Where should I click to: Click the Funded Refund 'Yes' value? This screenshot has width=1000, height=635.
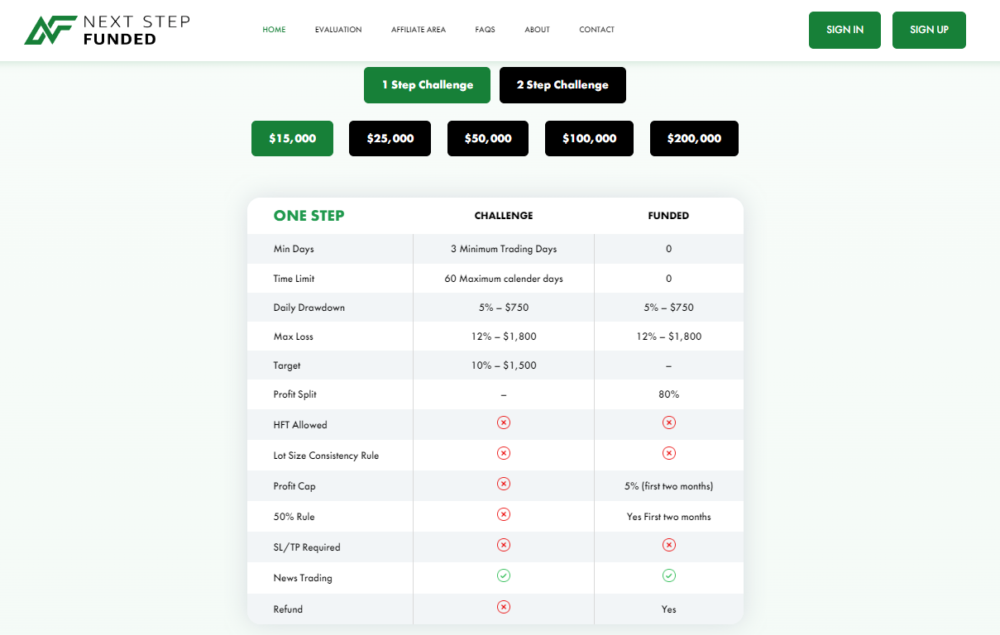(668, 609)
